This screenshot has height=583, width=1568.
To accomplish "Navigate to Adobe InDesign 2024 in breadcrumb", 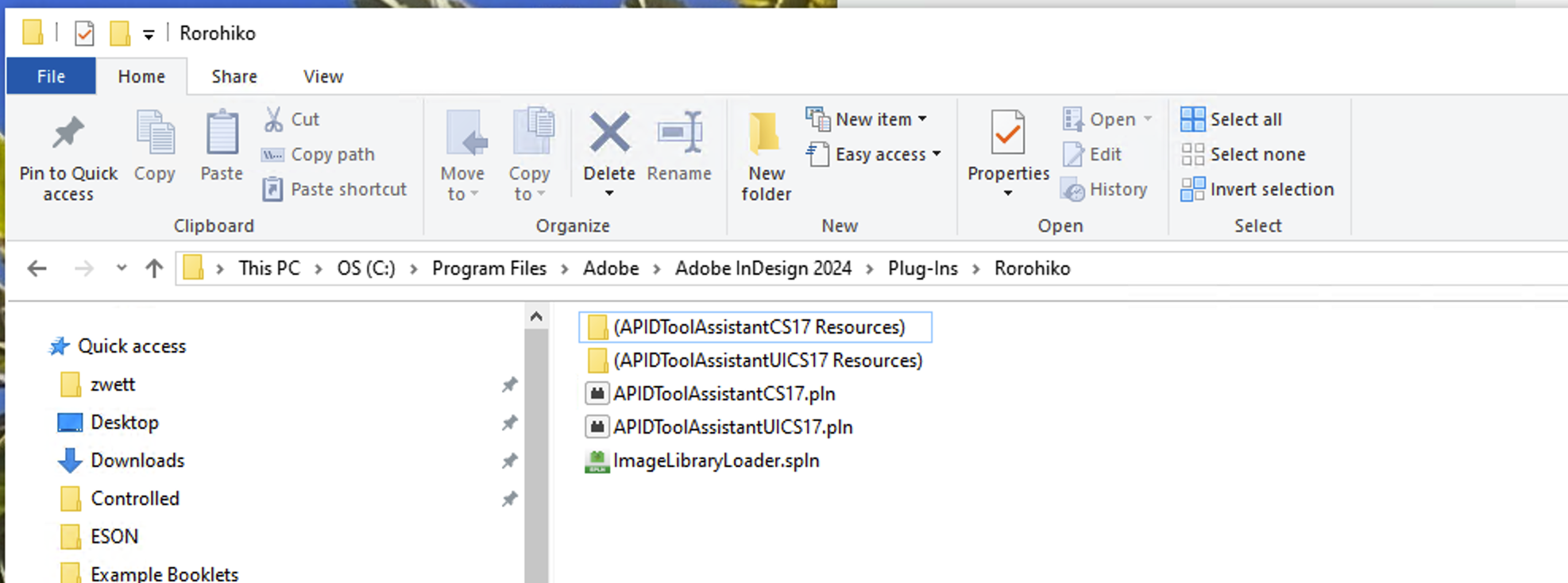I will pos(763,268).
